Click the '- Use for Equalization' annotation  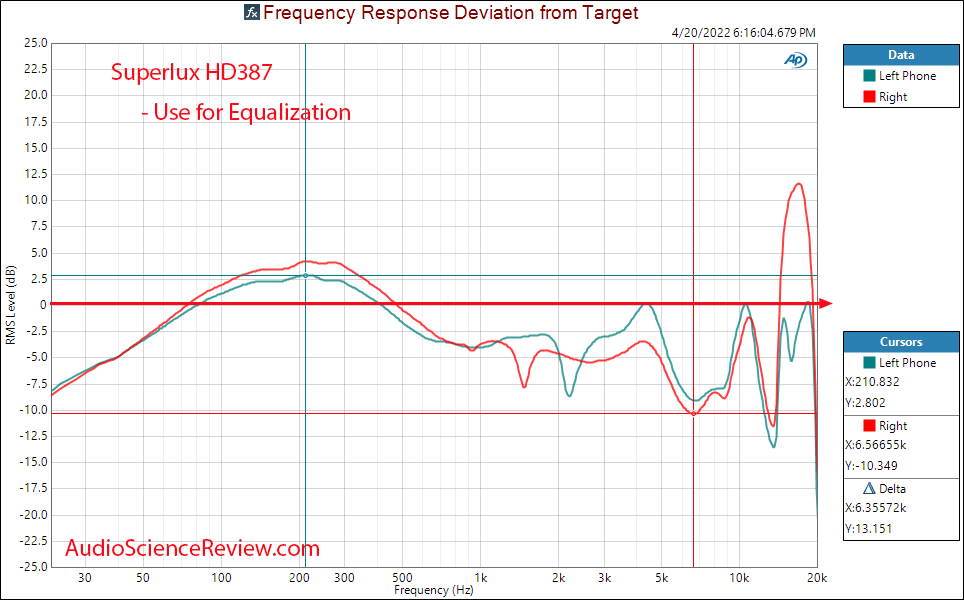(246, 112)
